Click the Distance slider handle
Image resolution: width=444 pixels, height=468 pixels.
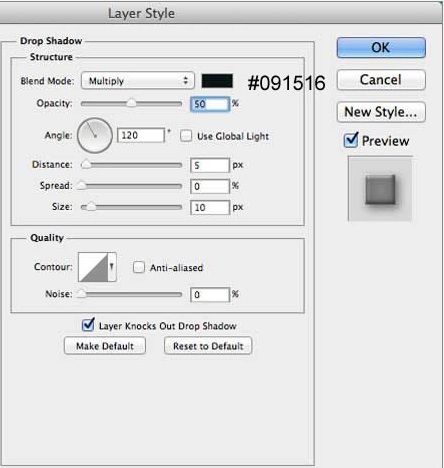click(x=86, y=165)
